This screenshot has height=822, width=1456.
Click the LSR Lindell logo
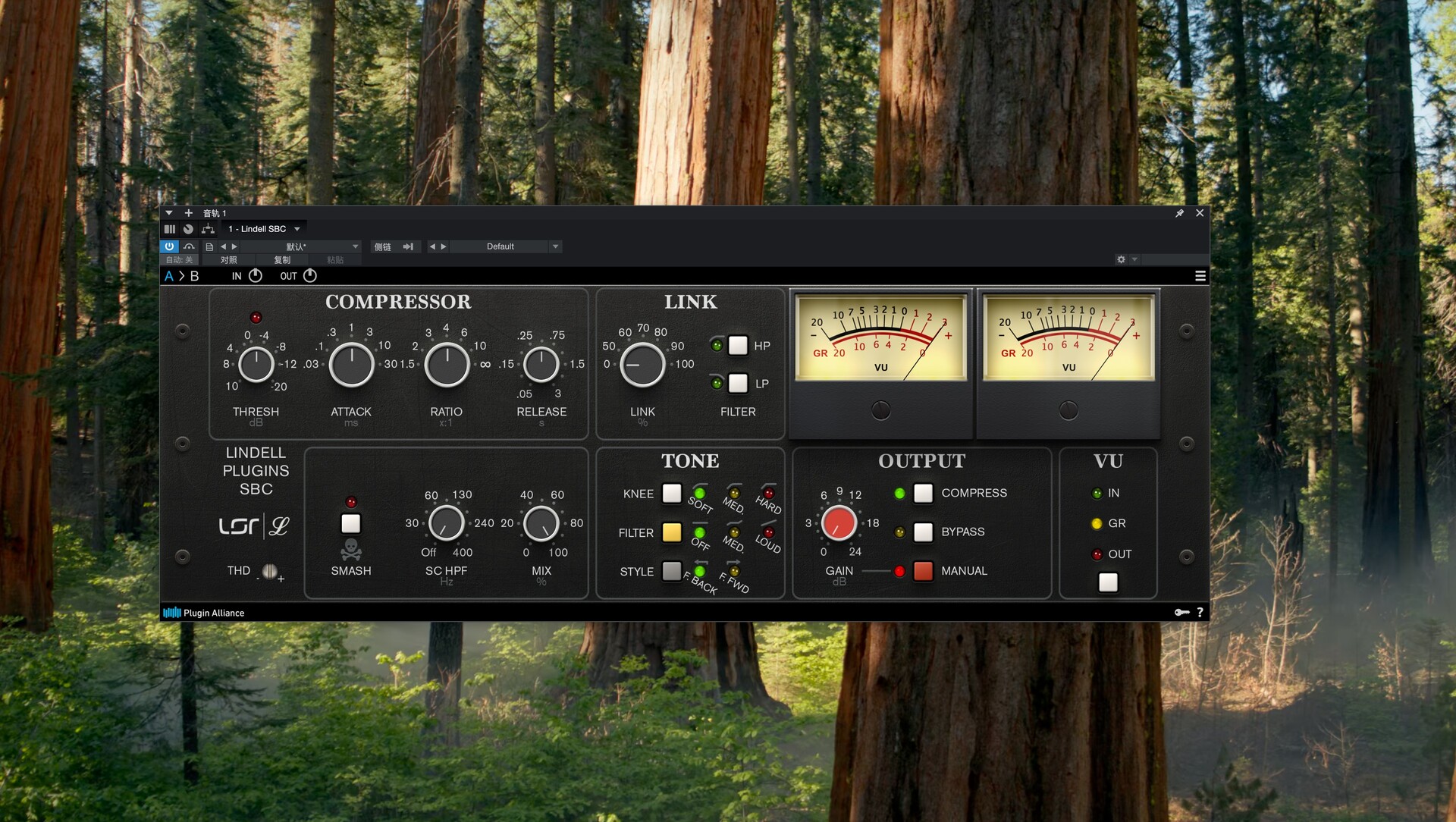point(255,526)
